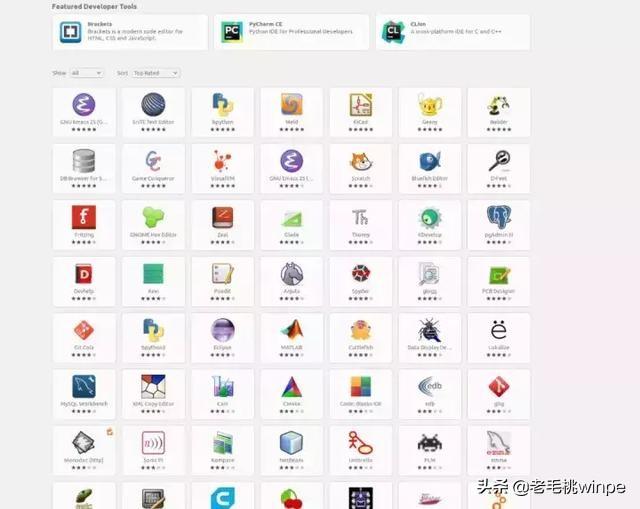Open the Spyder app tile
Image resolution: width=640 pixels, height=509 pixels.
tap(361, 281)
